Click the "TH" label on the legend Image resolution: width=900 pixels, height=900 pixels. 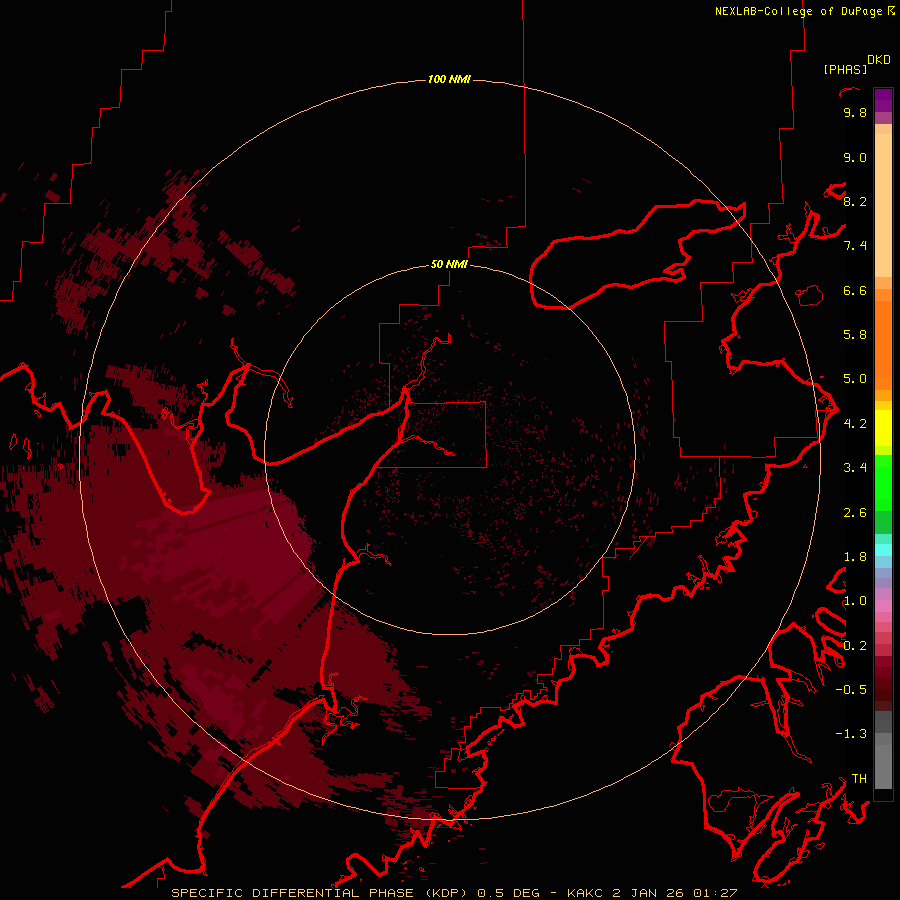859,778
